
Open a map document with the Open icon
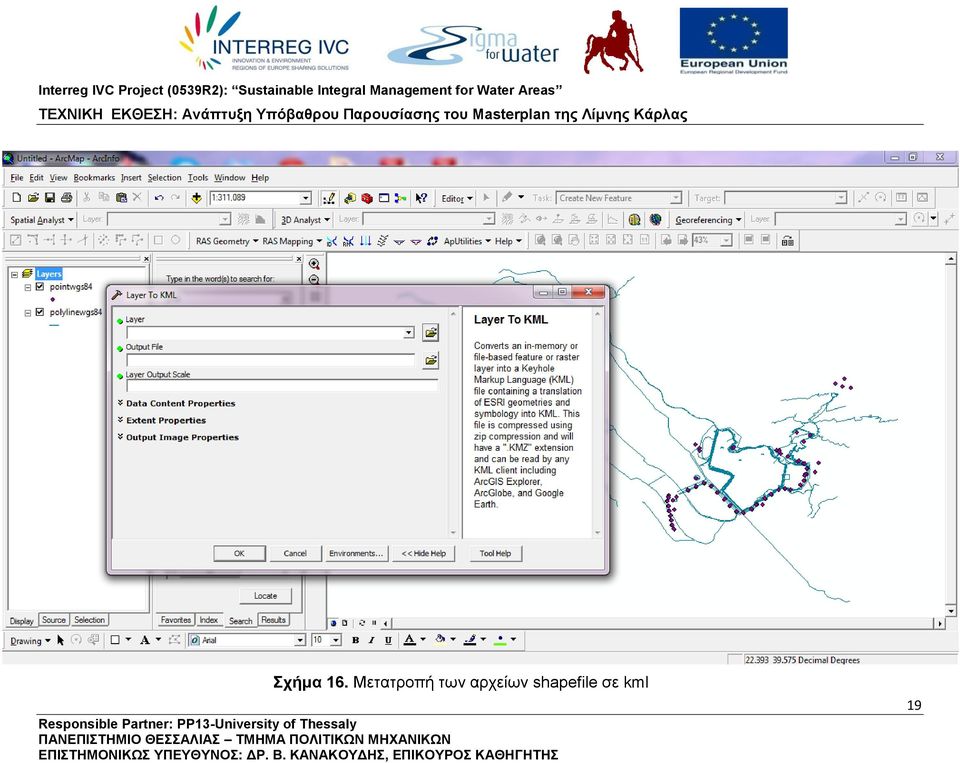pyautogui.click(x=33, y=198)
